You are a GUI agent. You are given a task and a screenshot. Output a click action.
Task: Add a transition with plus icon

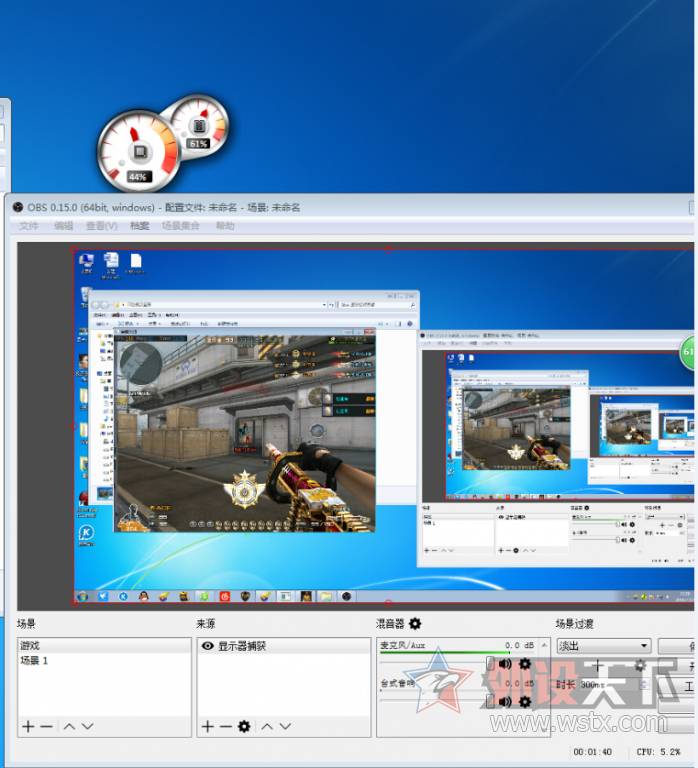coord(598,665)
